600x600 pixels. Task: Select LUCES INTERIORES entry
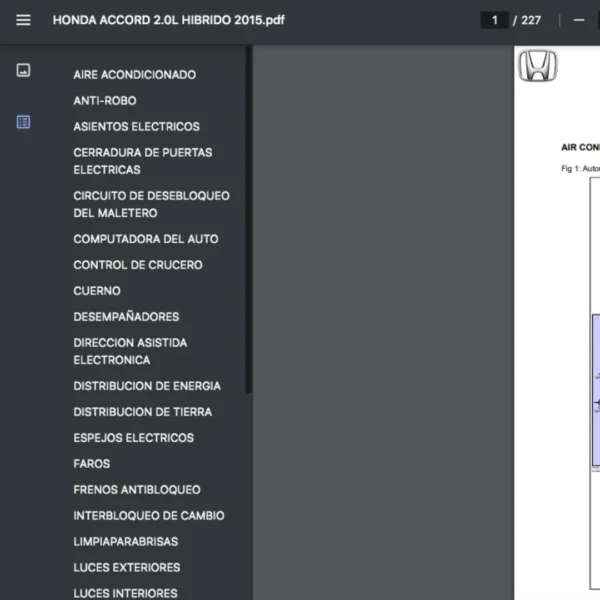point(125,593)
